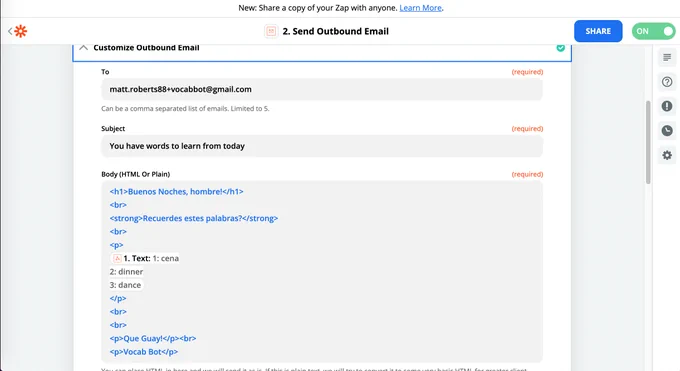
Task: Open the Learn More link
Action: pyautogui.click(x=421, y=8)
